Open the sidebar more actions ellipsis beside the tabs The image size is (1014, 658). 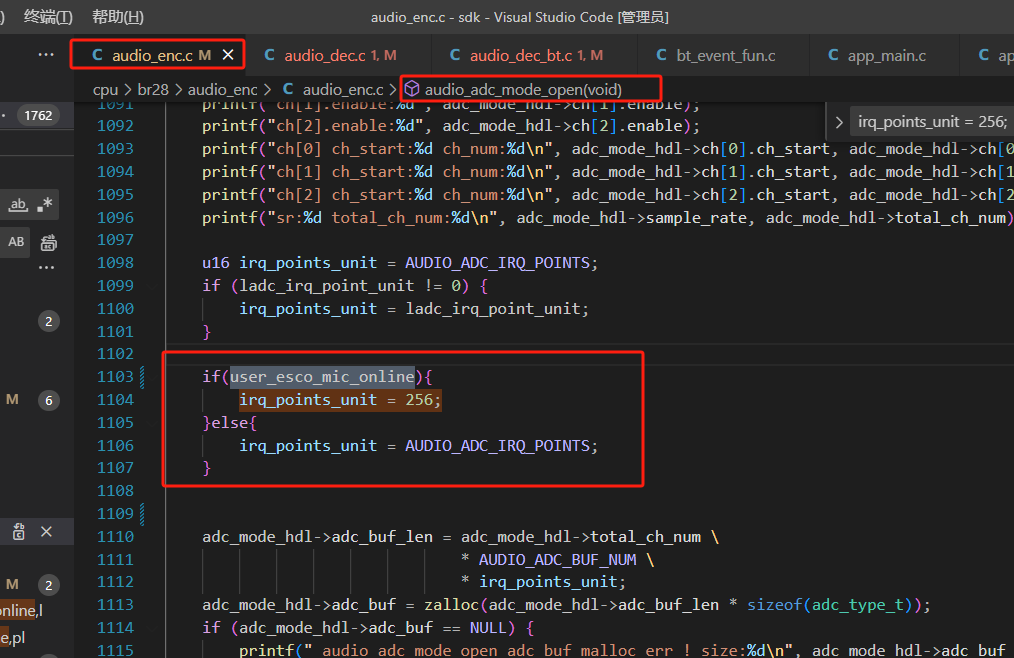[x=46, y=55]
